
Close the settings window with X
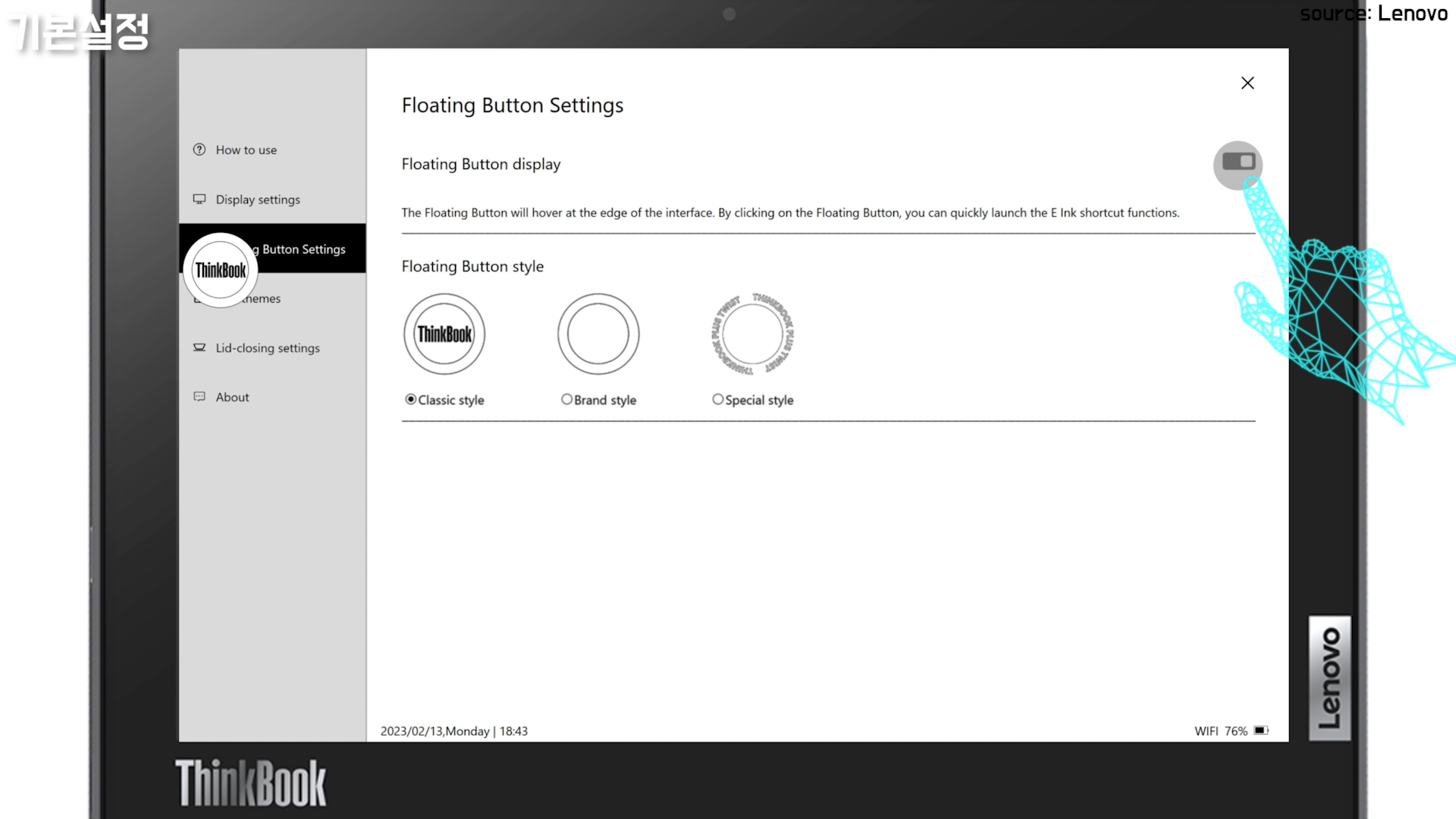pos(1247,83)
